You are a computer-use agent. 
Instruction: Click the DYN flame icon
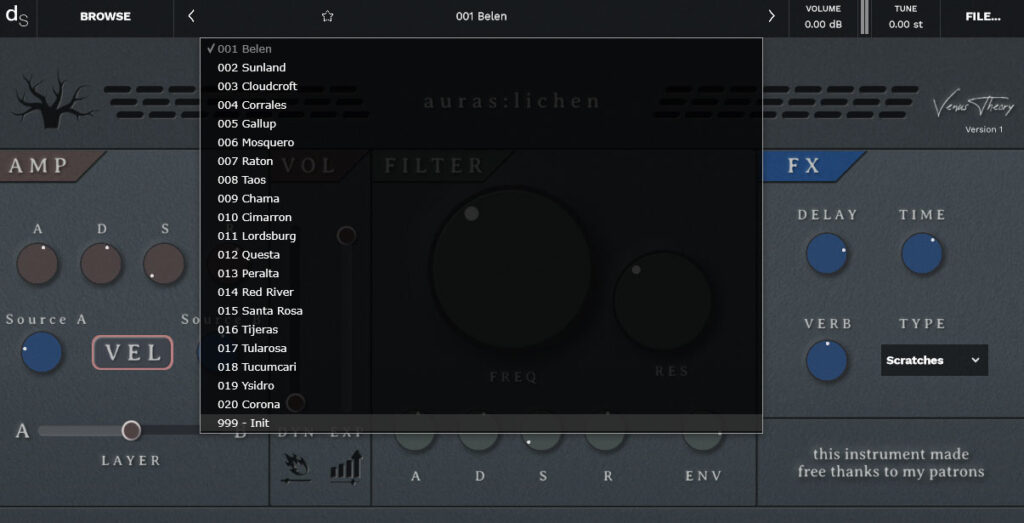click(298, 468)
